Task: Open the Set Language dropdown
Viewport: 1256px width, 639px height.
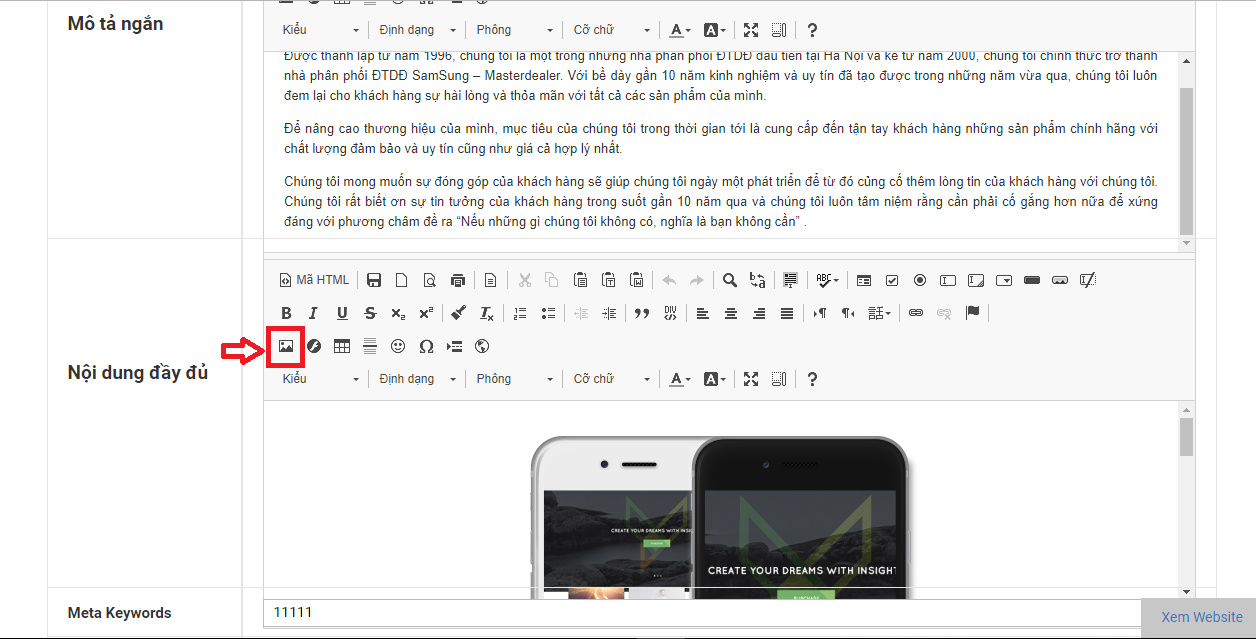Action: point(879,313)
